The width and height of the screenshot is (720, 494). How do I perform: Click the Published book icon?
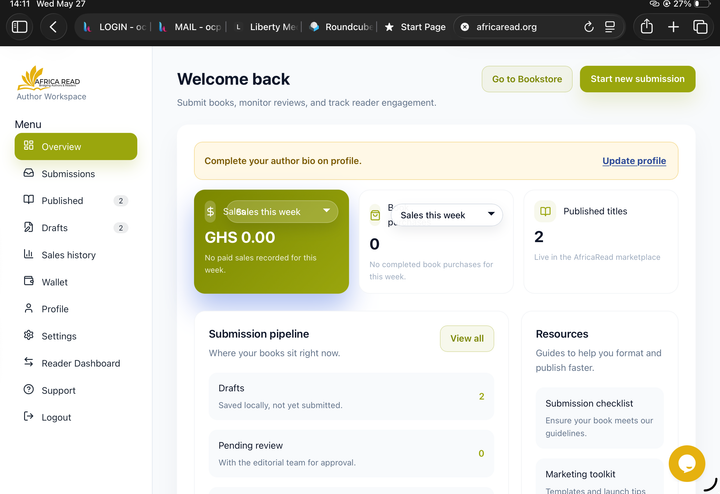pos(28,200)
